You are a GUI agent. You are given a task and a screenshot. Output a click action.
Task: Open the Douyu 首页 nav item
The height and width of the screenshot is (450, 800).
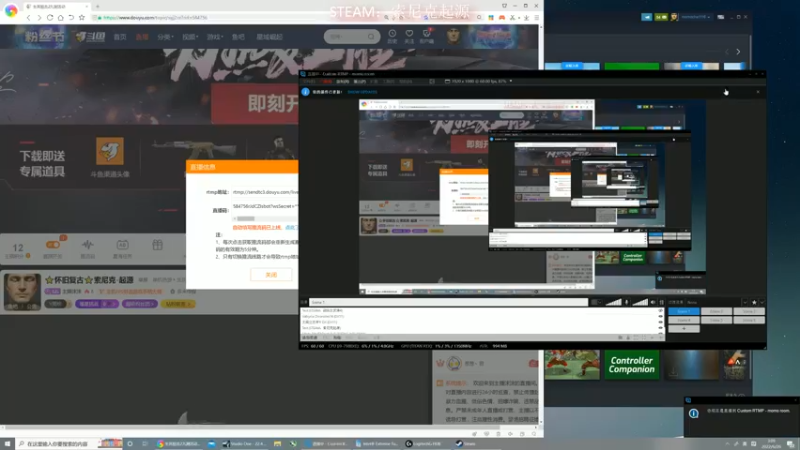coord(120,37)
